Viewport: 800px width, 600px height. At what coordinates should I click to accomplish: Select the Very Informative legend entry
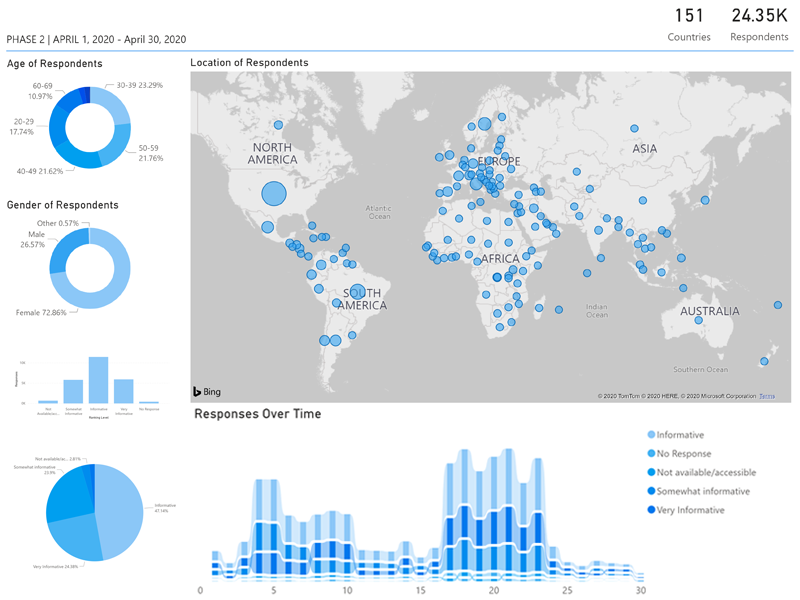(x=686, y=510)
